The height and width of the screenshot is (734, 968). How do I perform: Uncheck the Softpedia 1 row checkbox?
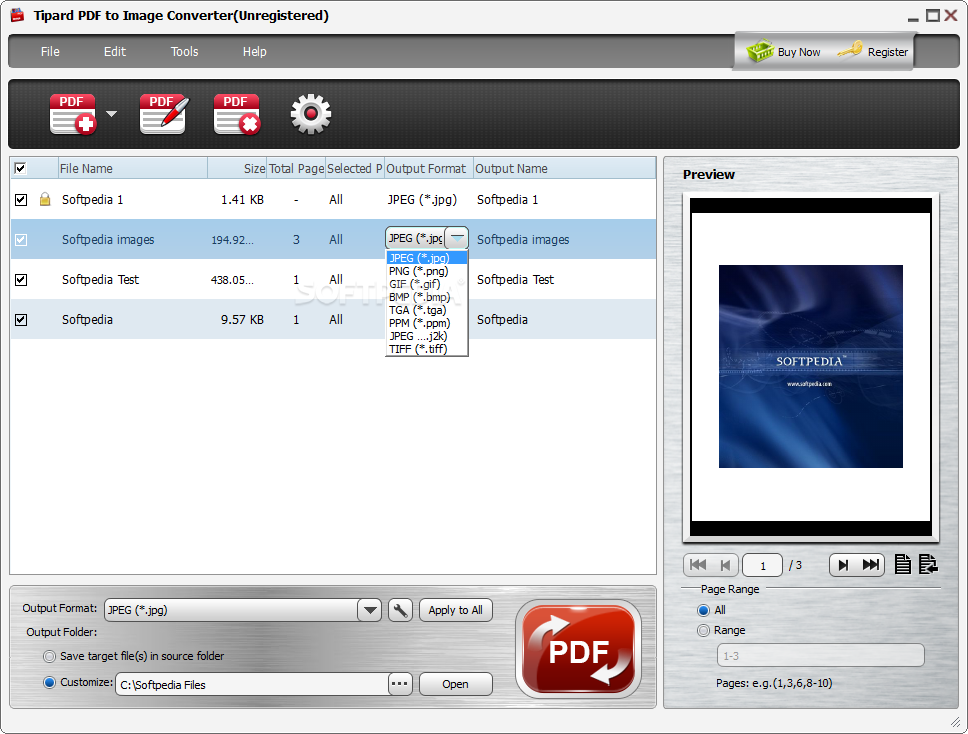[21, 199]
